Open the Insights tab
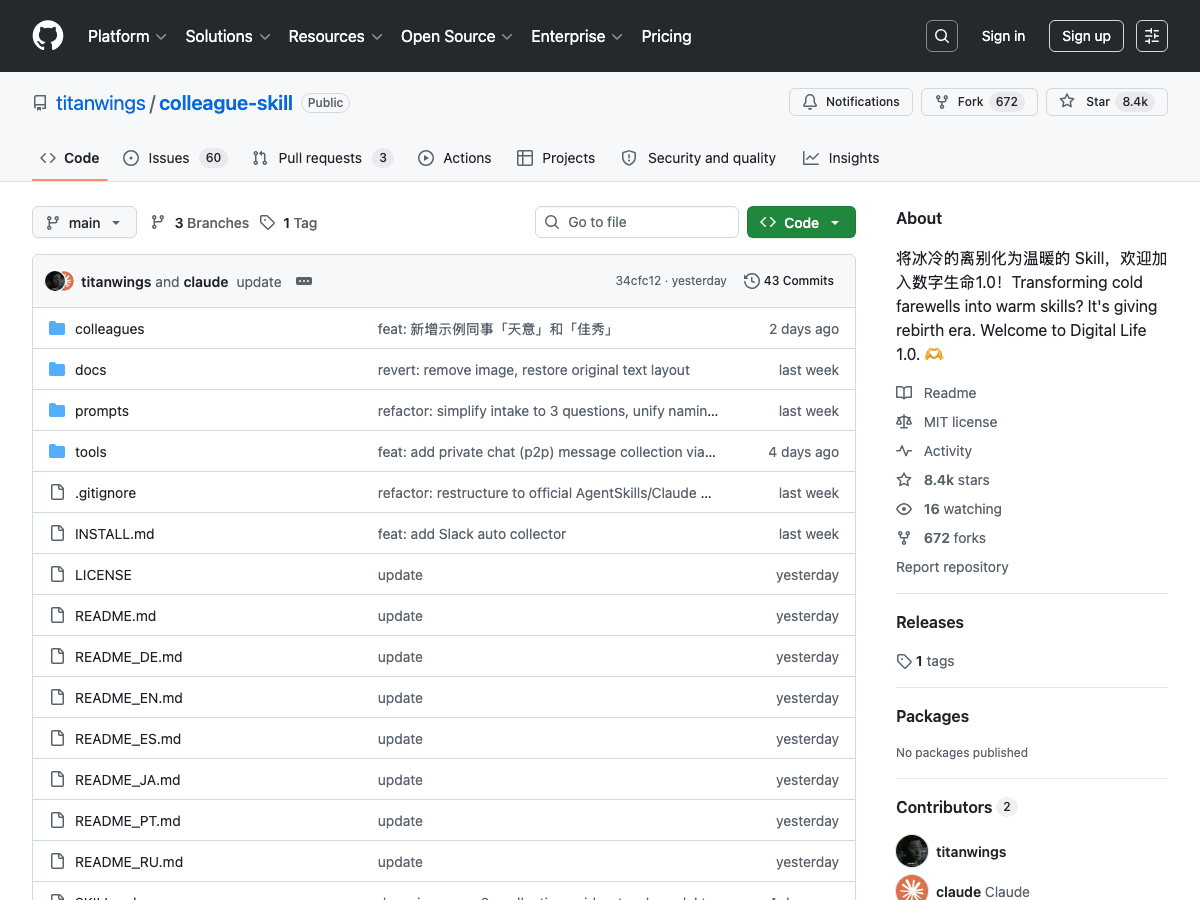Image resolution: width=1200 pixels, height=900 pixels. [x=841, y=158]
